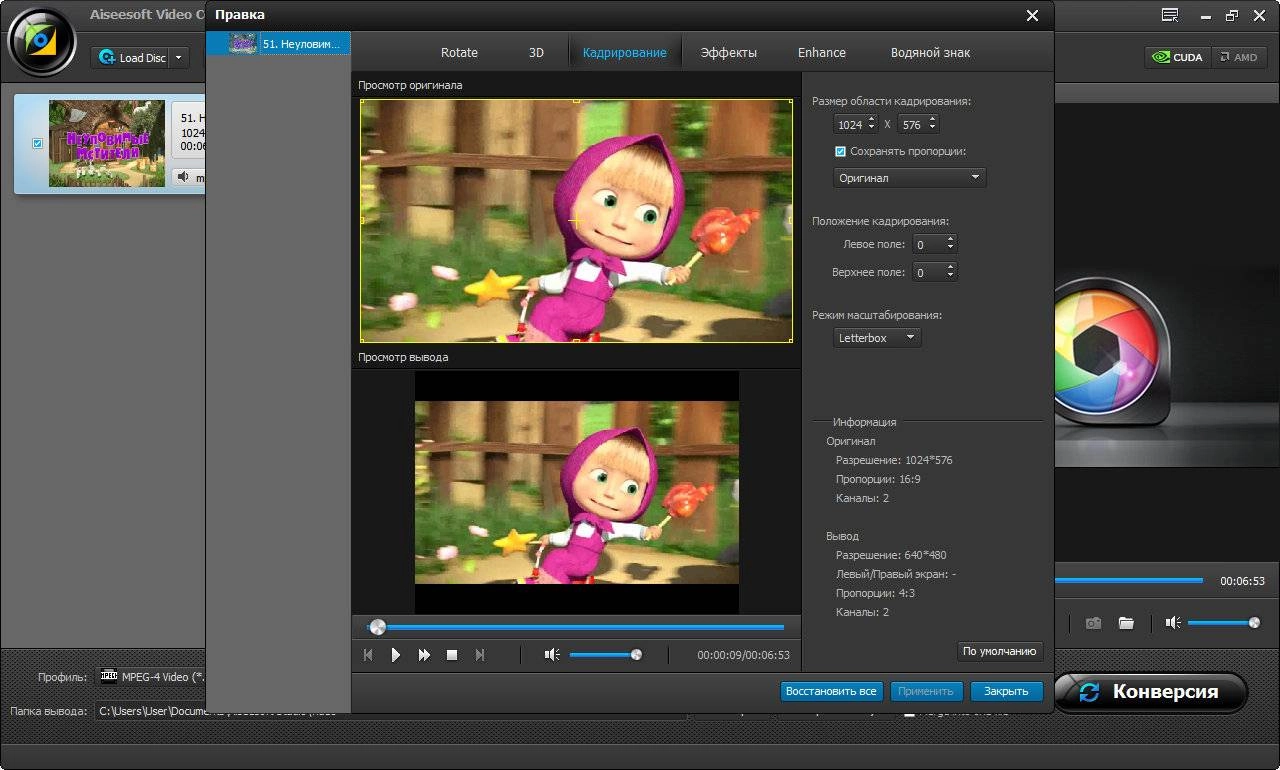Click Левое поле value field
The width and height of the screenshot is (1280, 770).
pos(927,244)
